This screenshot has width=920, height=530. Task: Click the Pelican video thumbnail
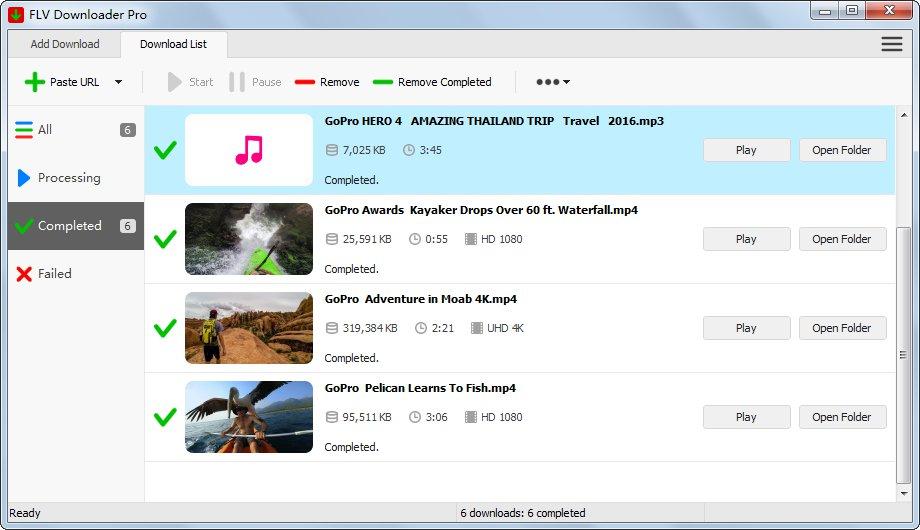tap(249, 417)
